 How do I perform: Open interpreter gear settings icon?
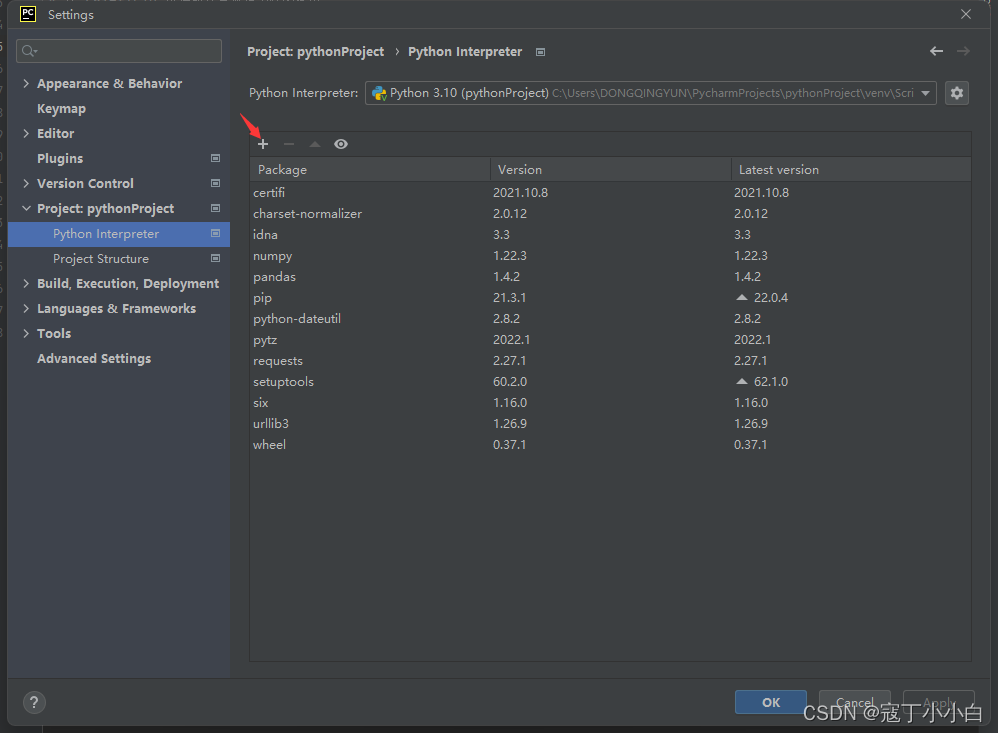[957, 94]
